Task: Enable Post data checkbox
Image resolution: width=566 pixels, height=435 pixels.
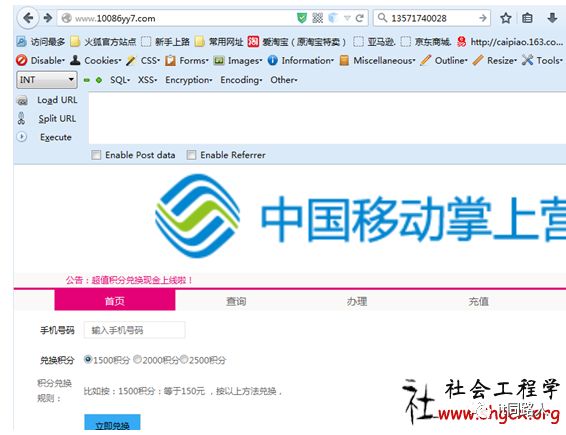Action: [x=96, y=155]
